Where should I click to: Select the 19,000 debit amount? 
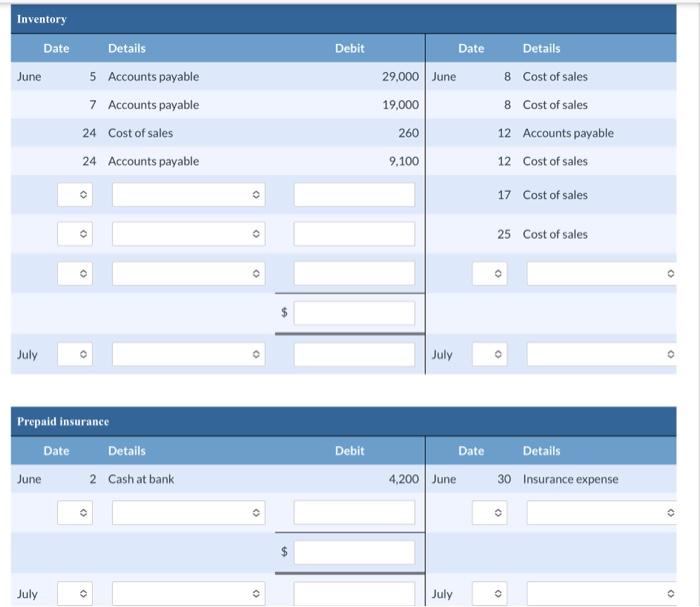point(400,104)
